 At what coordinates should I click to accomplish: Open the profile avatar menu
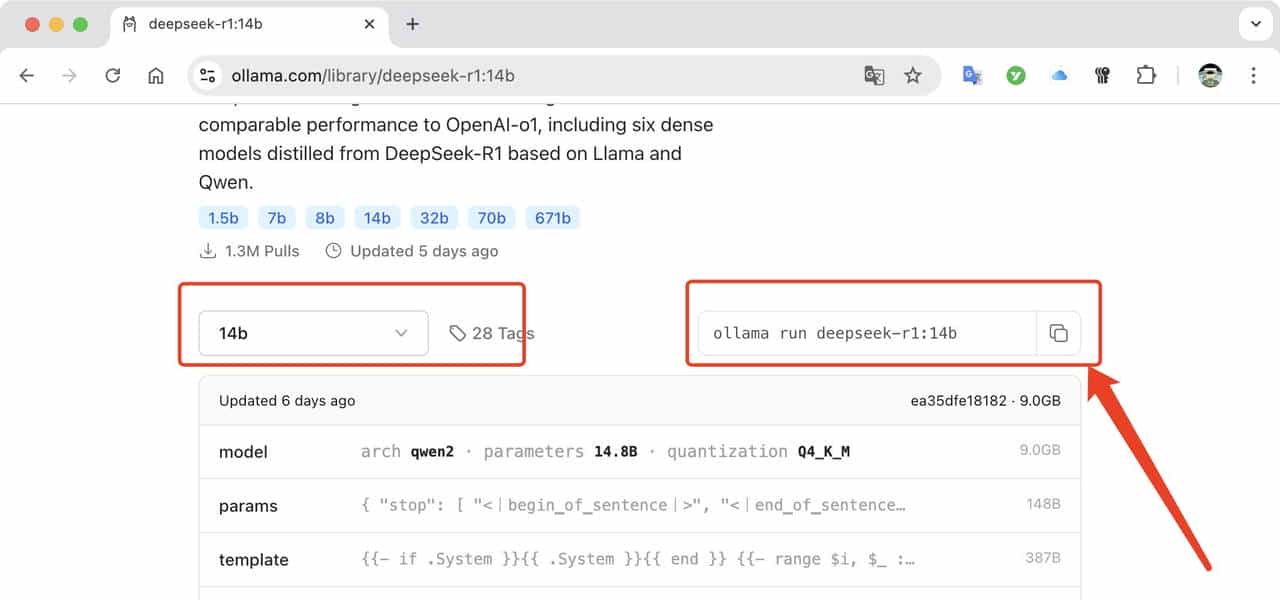(x=1210, y=76)
